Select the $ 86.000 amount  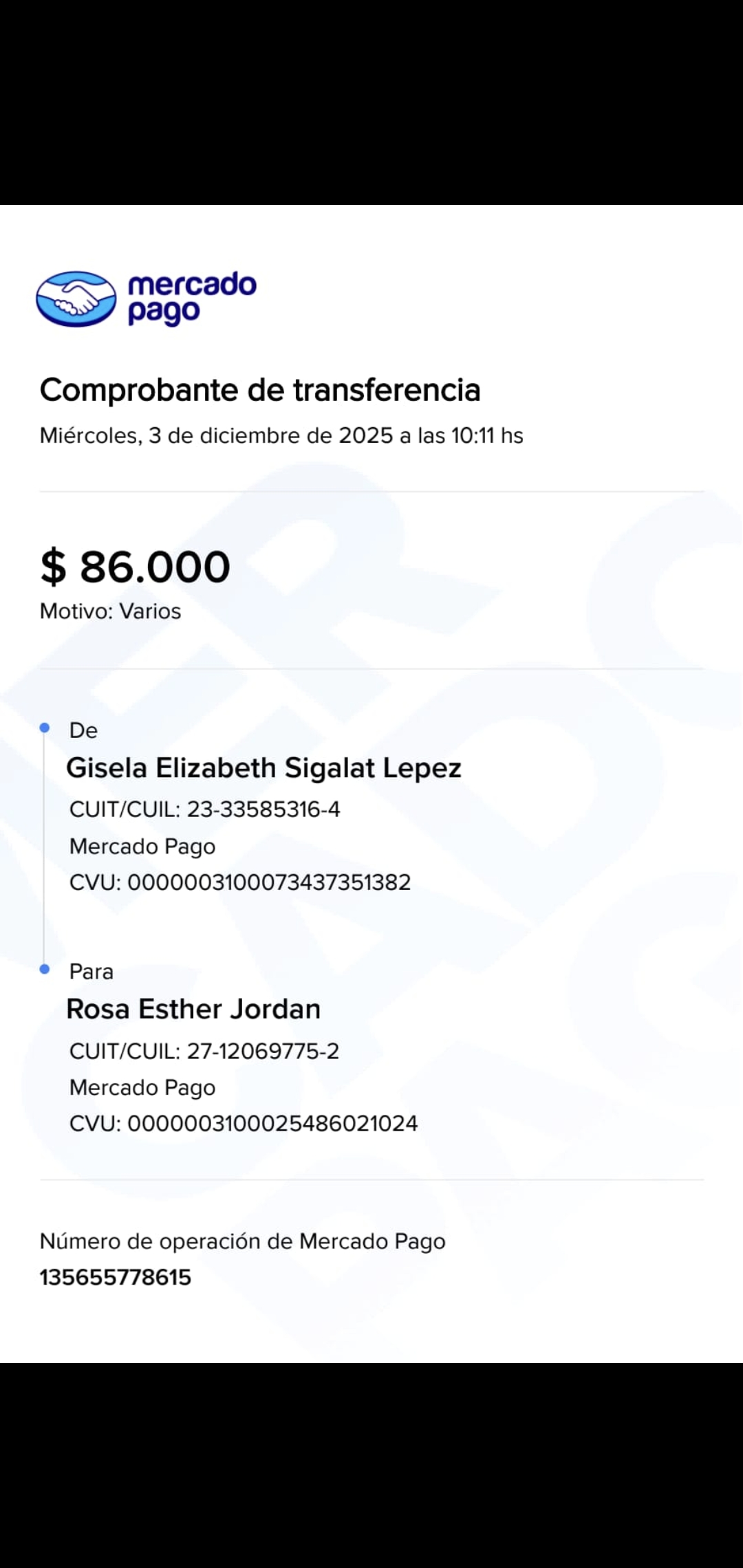pyautogui.click(x=135, y=567)
